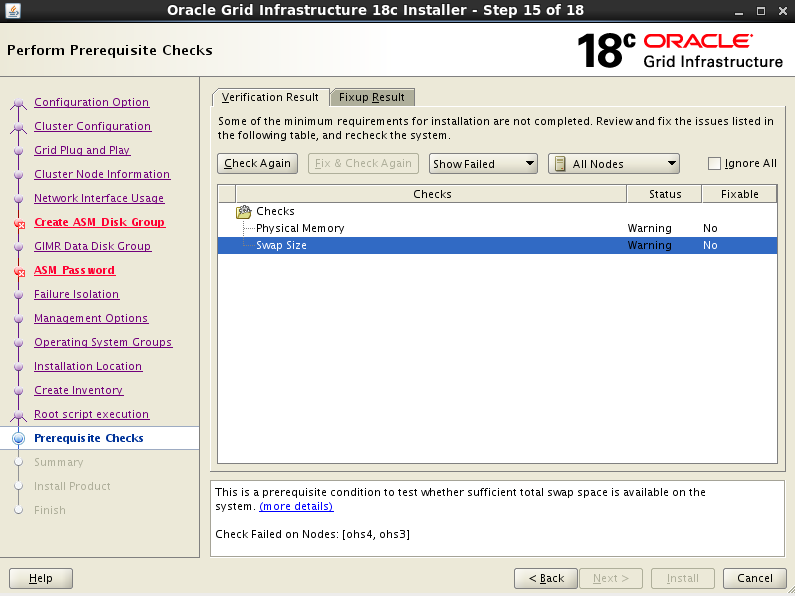
Task: Click the Checks column header
Action: coord(431,194)
